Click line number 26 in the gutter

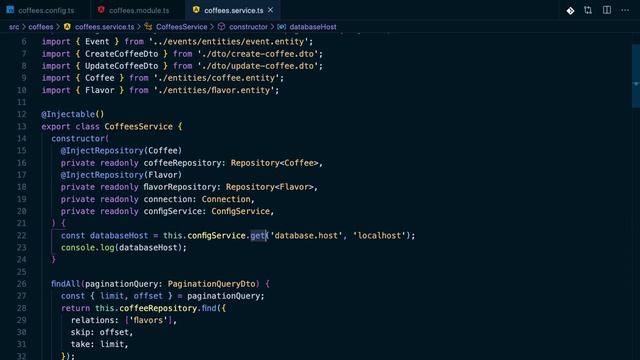tap(22, 284)
